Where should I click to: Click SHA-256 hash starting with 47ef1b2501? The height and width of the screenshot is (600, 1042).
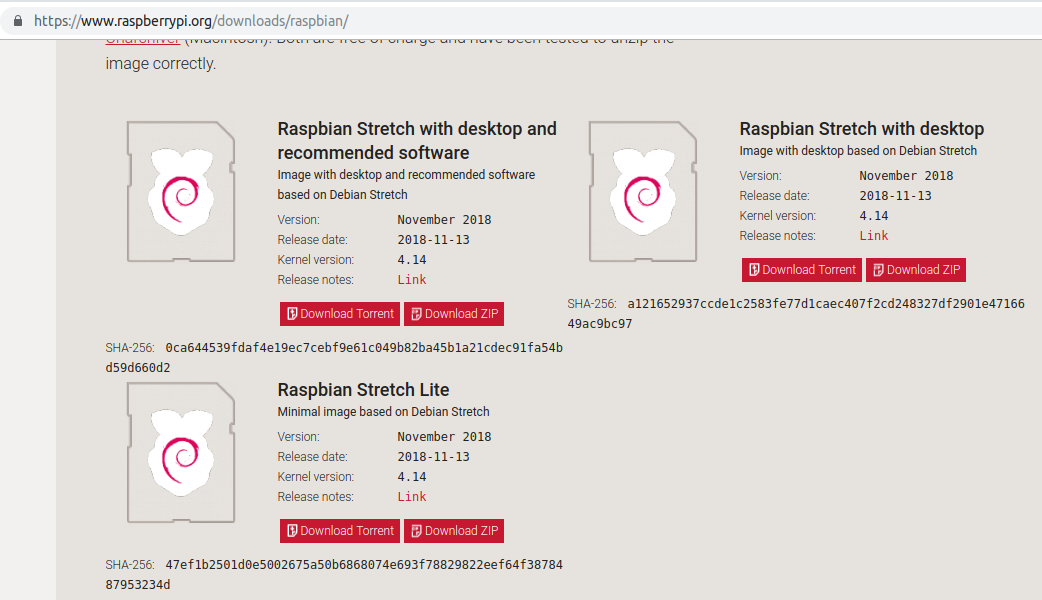point(334,575)
